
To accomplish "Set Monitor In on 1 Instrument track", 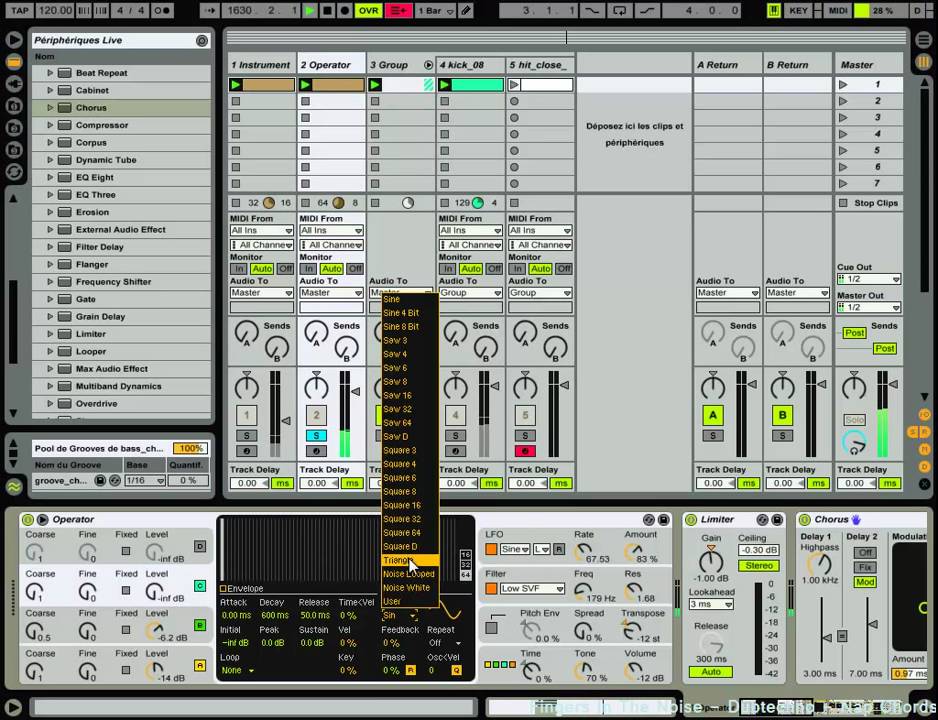I will click(x=239, y=269).
